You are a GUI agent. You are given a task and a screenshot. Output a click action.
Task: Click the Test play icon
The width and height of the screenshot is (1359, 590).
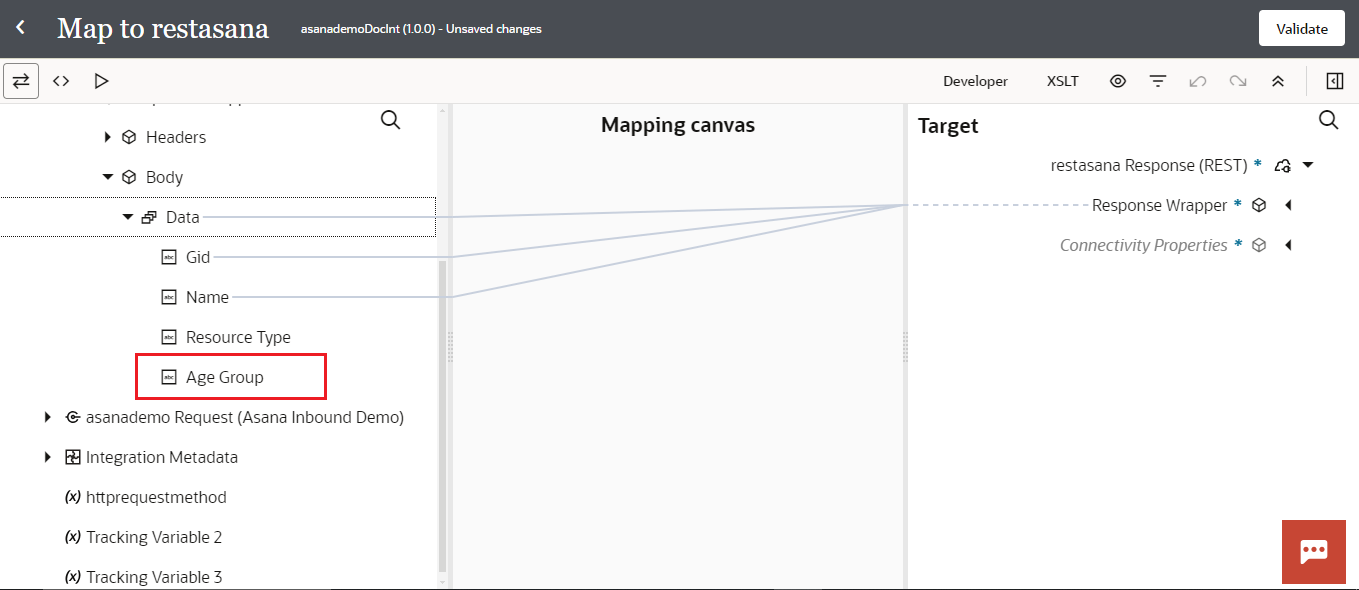point(101,81)
